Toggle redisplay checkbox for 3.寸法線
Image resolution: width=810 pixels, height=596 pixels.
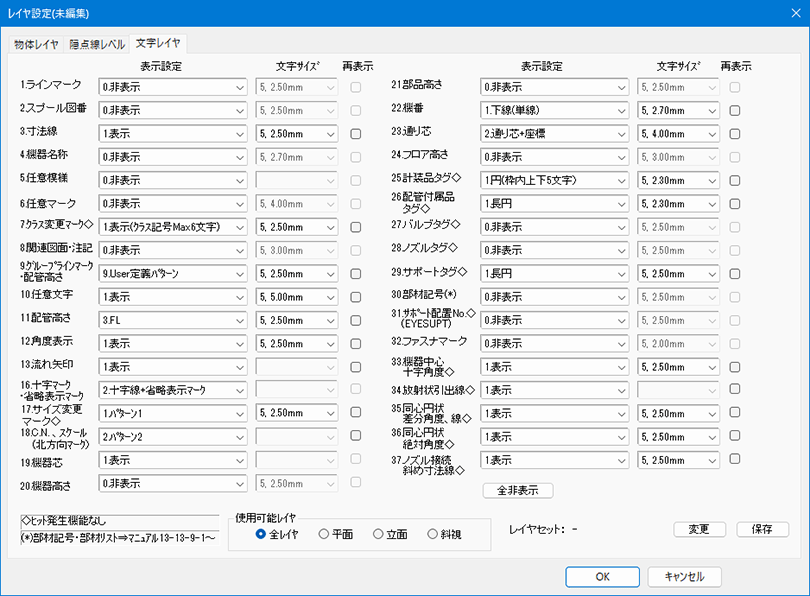(355, 134)
